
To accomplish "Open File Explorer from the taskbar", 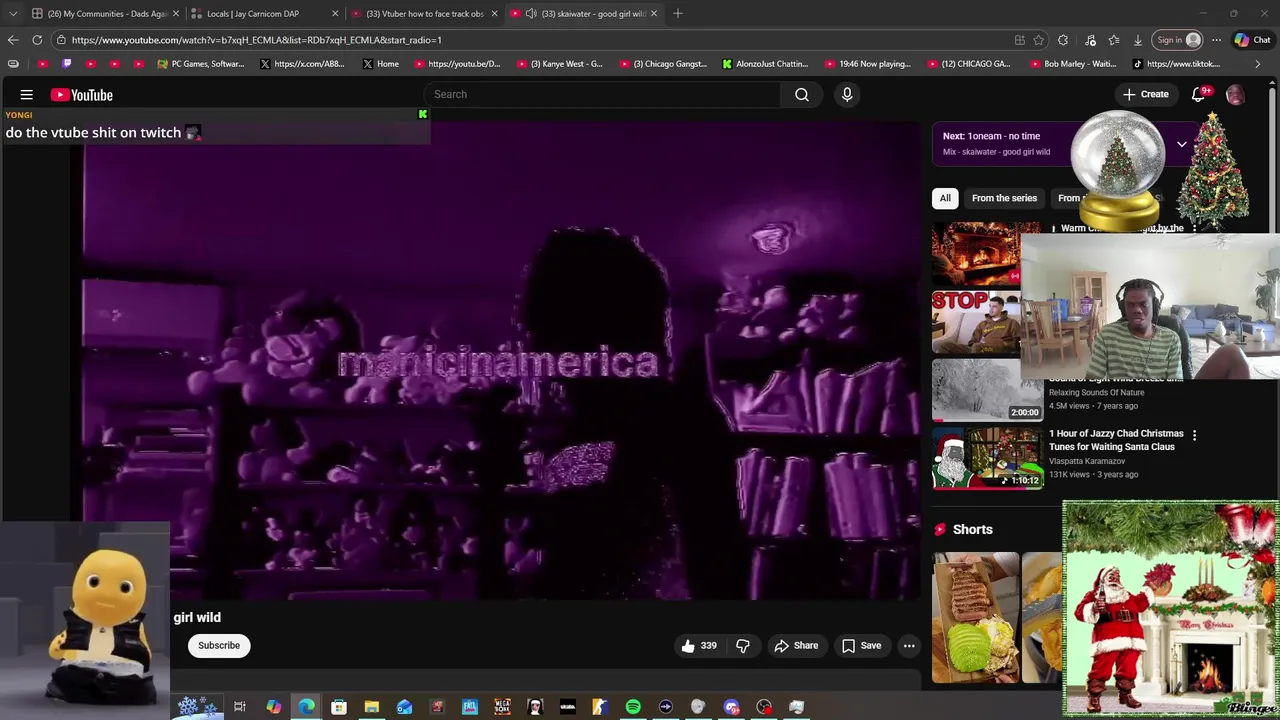I will click(371, 707).
